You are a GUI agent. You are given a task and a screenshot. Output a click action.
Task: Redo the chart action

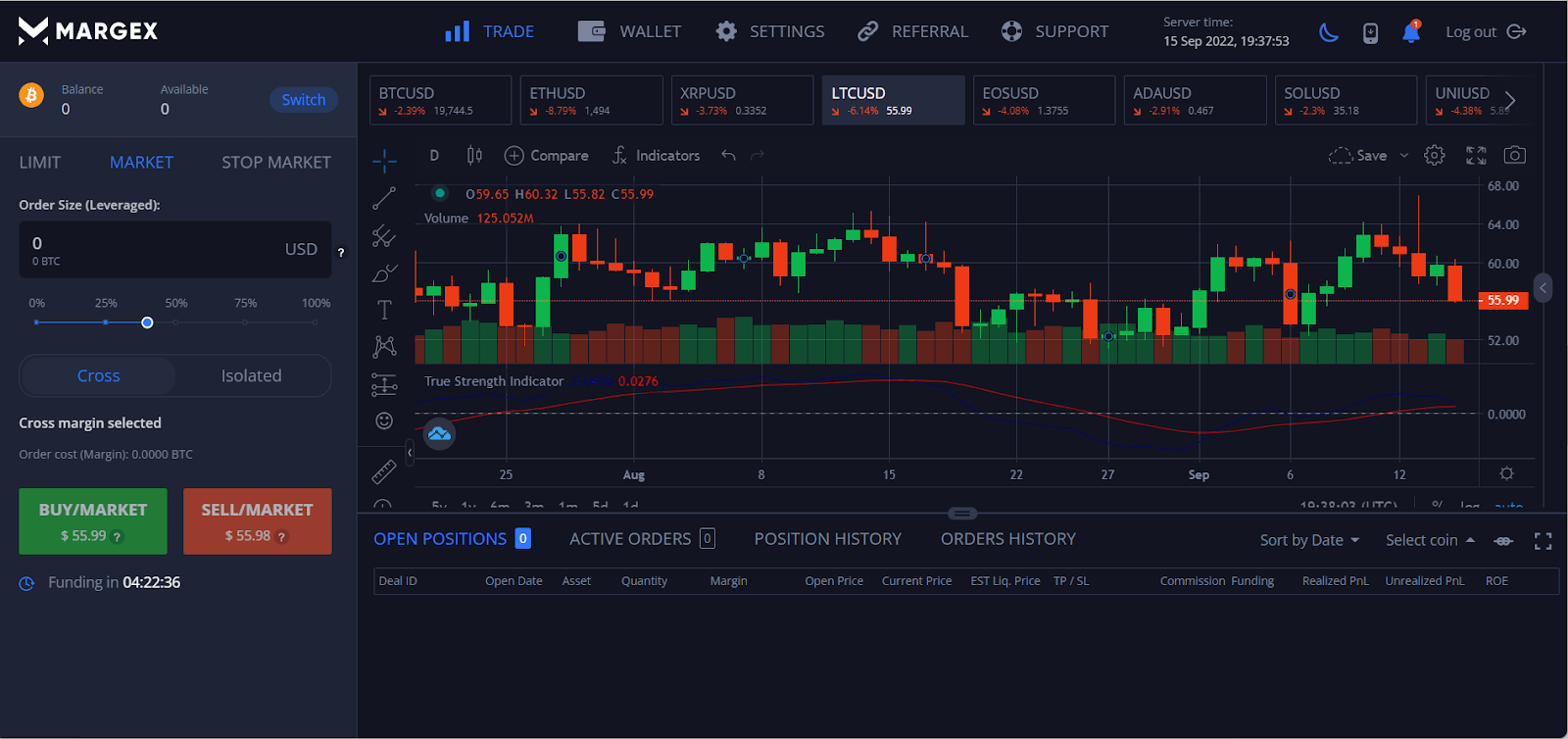[x=757, y=155]
